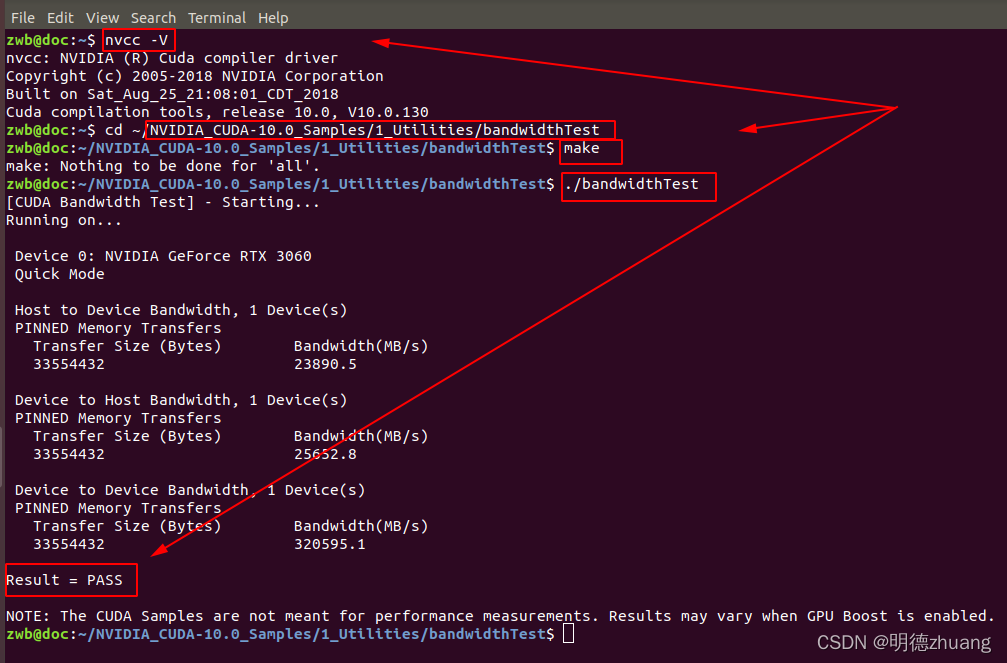
Task: Click the bandwidth value 23890.5
Action: [325, 364]
